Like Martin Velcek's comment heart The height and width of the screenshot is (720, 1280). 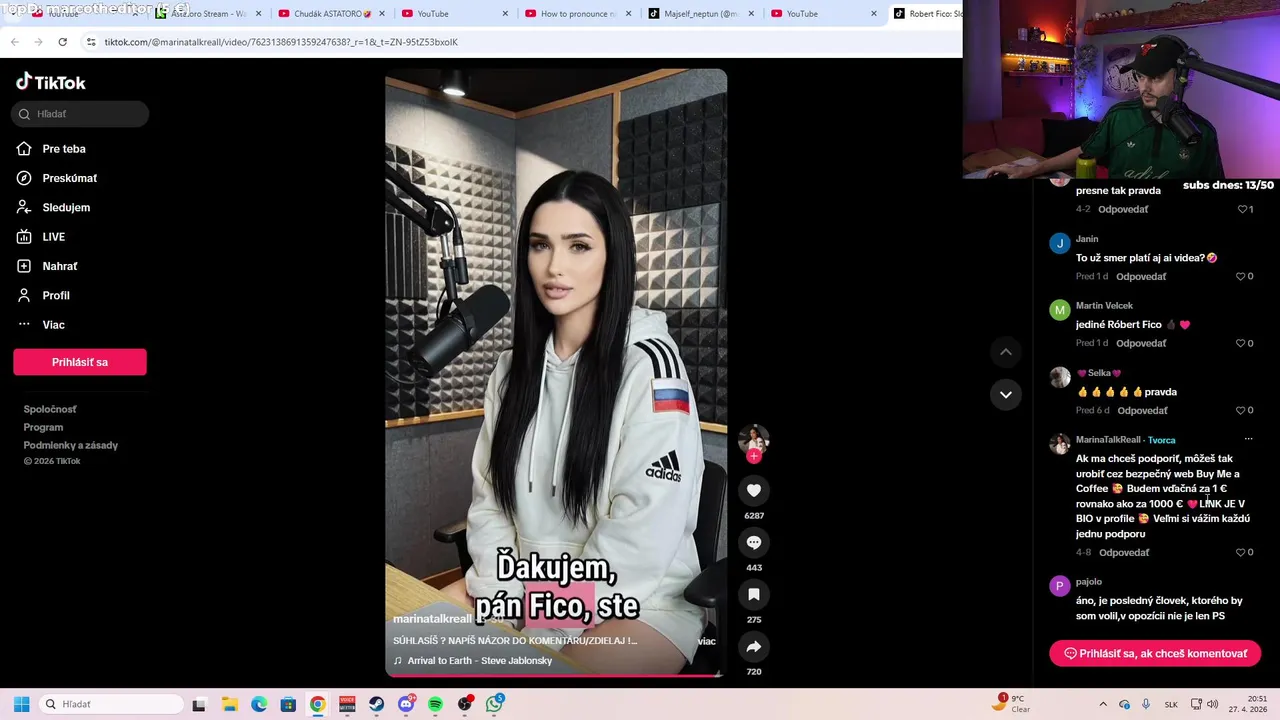pos(1240,343)
